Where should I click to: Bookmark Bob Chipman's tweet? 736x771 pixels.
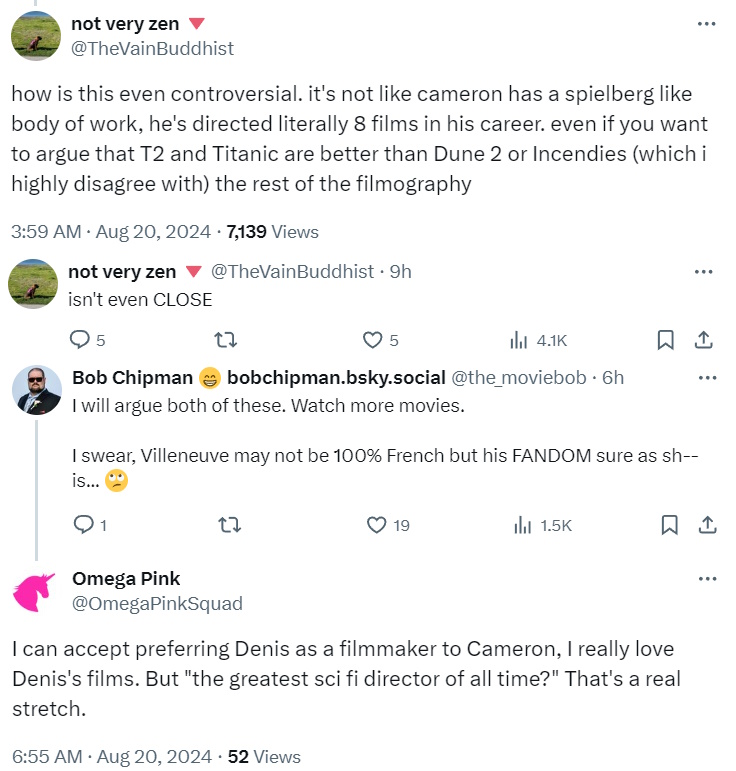coord(669,525)
